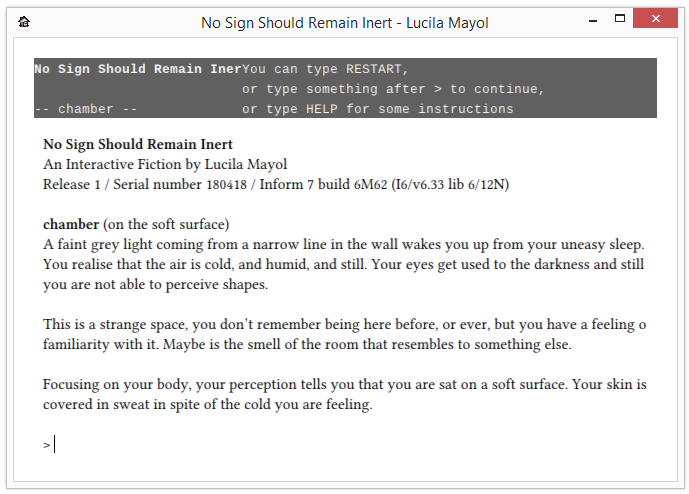Click the 'An Interactive Fiction by Lucila Mayol' line
Viewport: 689px width, 494px height.
pyautogui.click(x=165, y=164)
